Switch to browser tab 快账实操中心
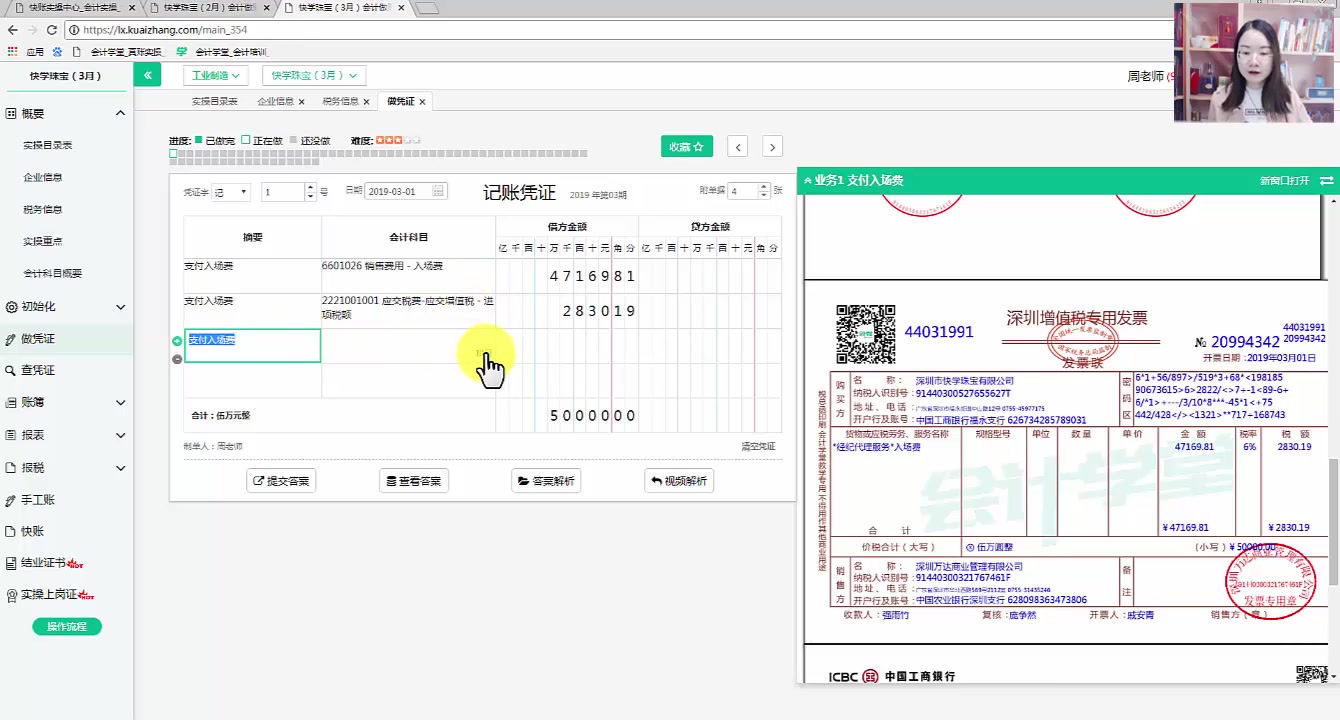The width and height of the screenshot is (1340, 720). (x=73, y=8)
